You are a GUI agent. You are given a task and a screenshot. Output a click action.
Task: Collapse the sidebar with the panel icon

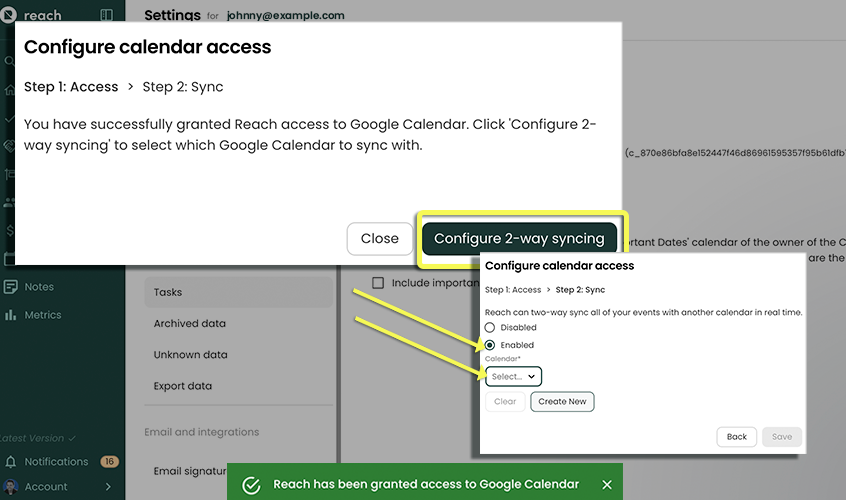(x=108, y=16)
